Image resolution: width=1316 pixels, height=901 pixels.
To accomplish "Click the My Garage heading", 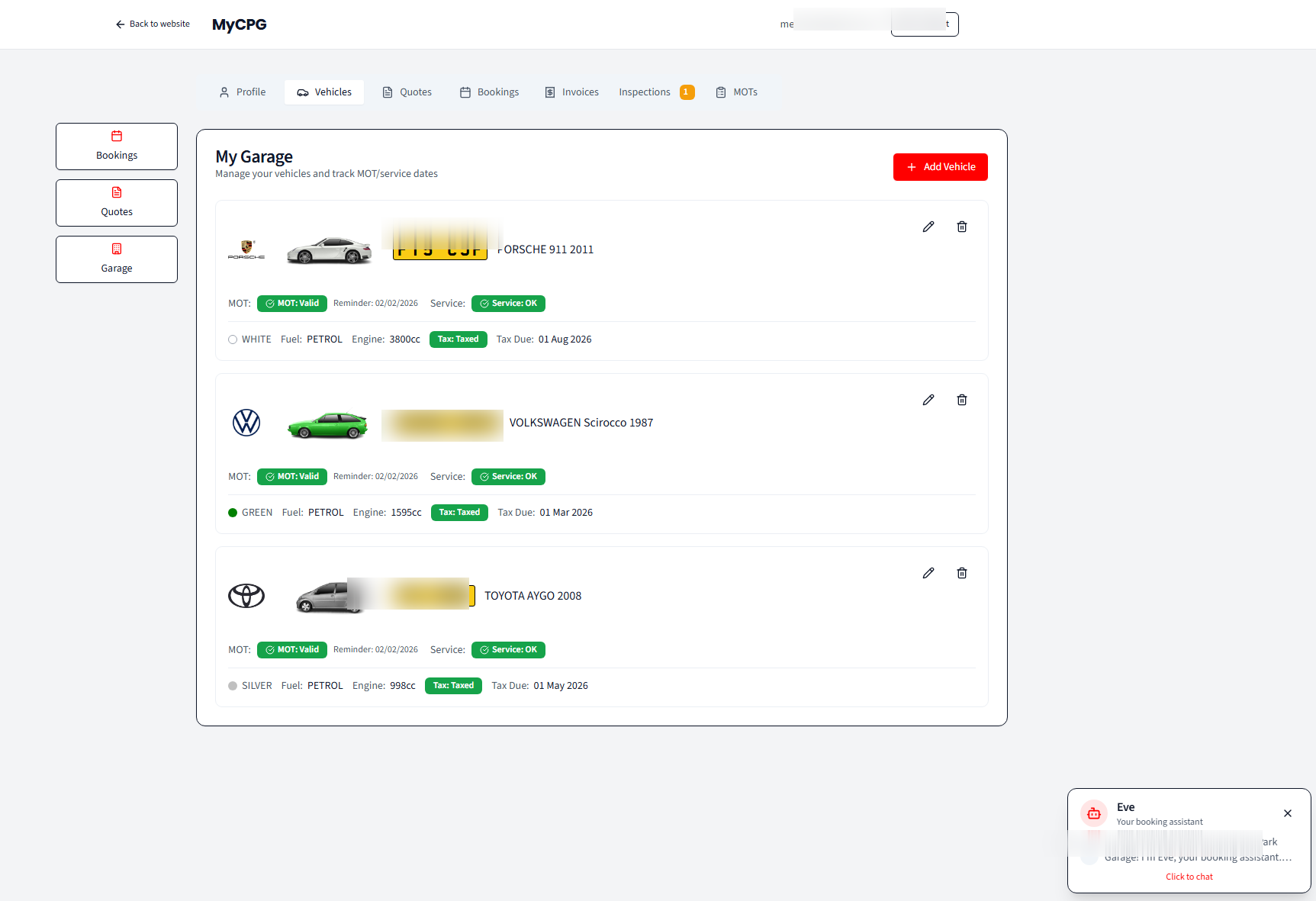I will click(x=254, y=156).
